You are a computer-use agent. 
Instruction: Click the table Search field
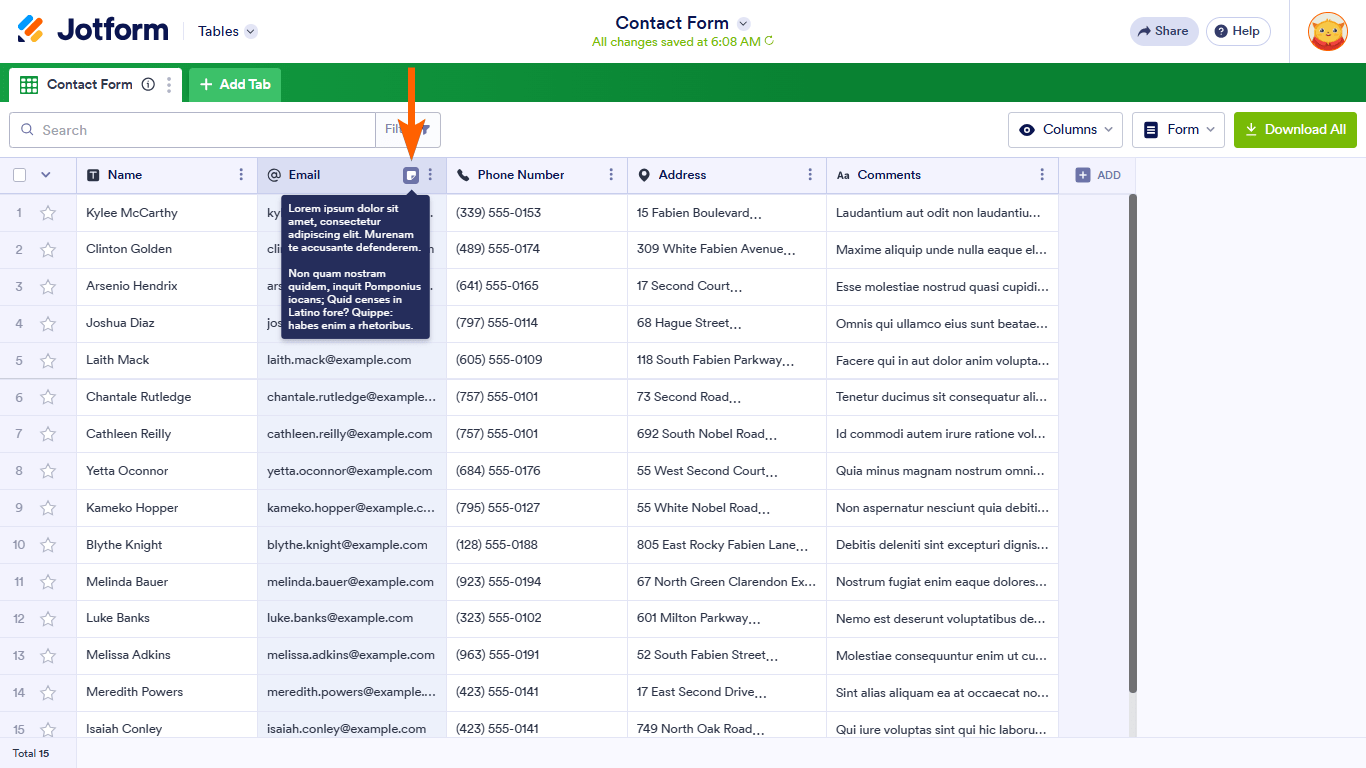(x=192, y=130)
